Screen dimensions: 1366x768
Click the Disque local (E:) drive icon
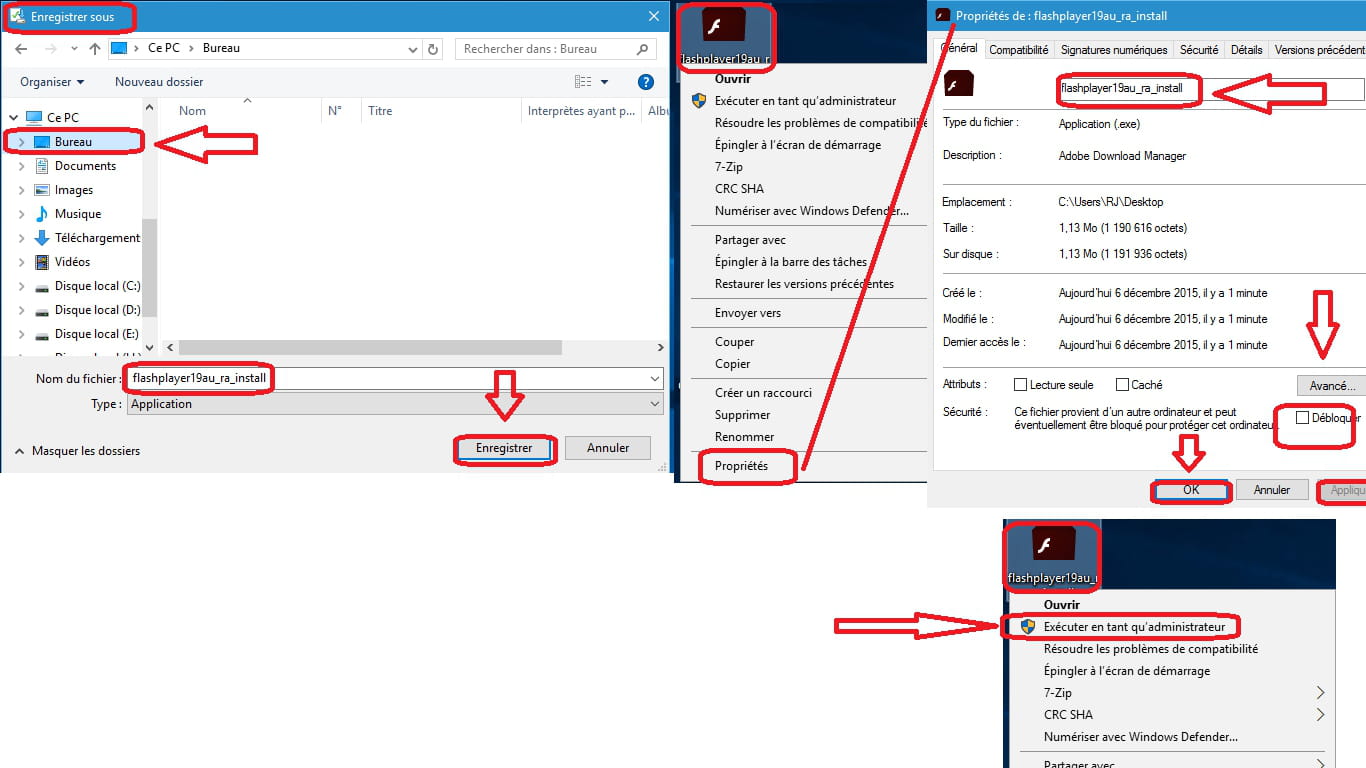42,335
